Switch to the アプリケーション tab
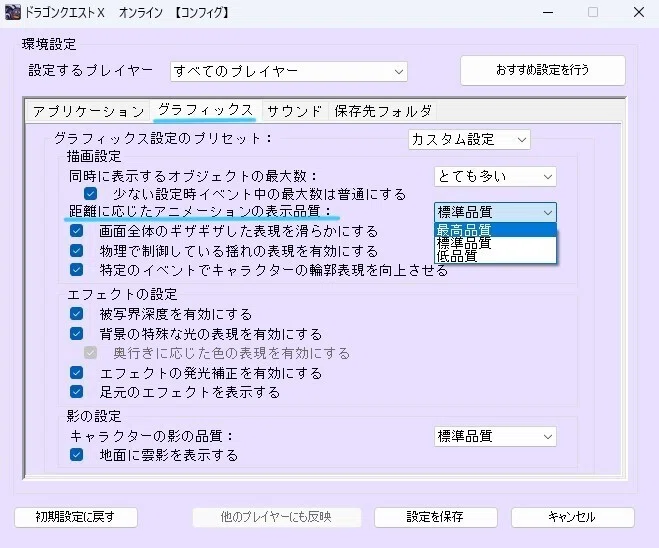The width and height of the screenshot is (659, 548). pos(89,111)
